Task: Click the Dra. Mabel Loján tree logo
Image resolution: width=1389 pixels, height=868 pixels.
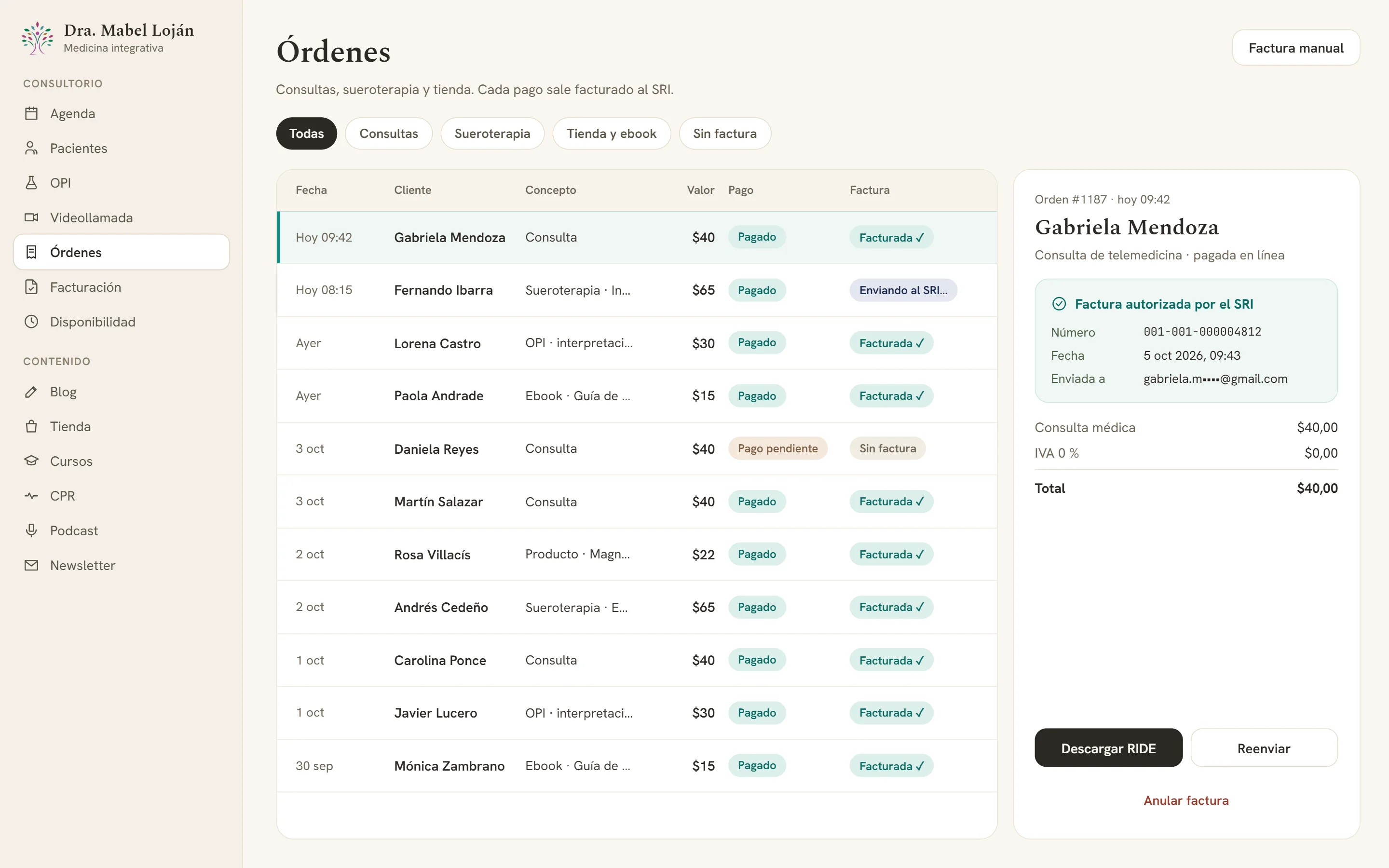Action: 37,38
